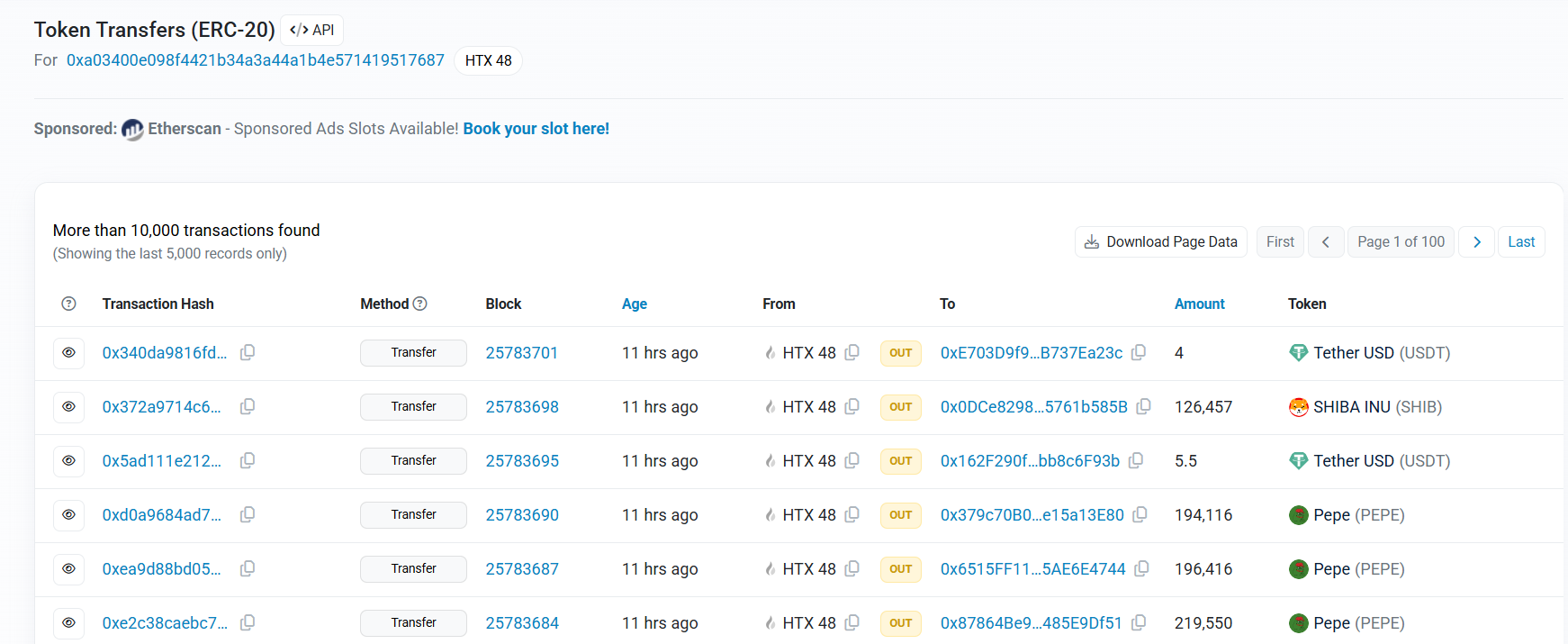
Task: Open block 25783695
Action: tap(522, 461)
